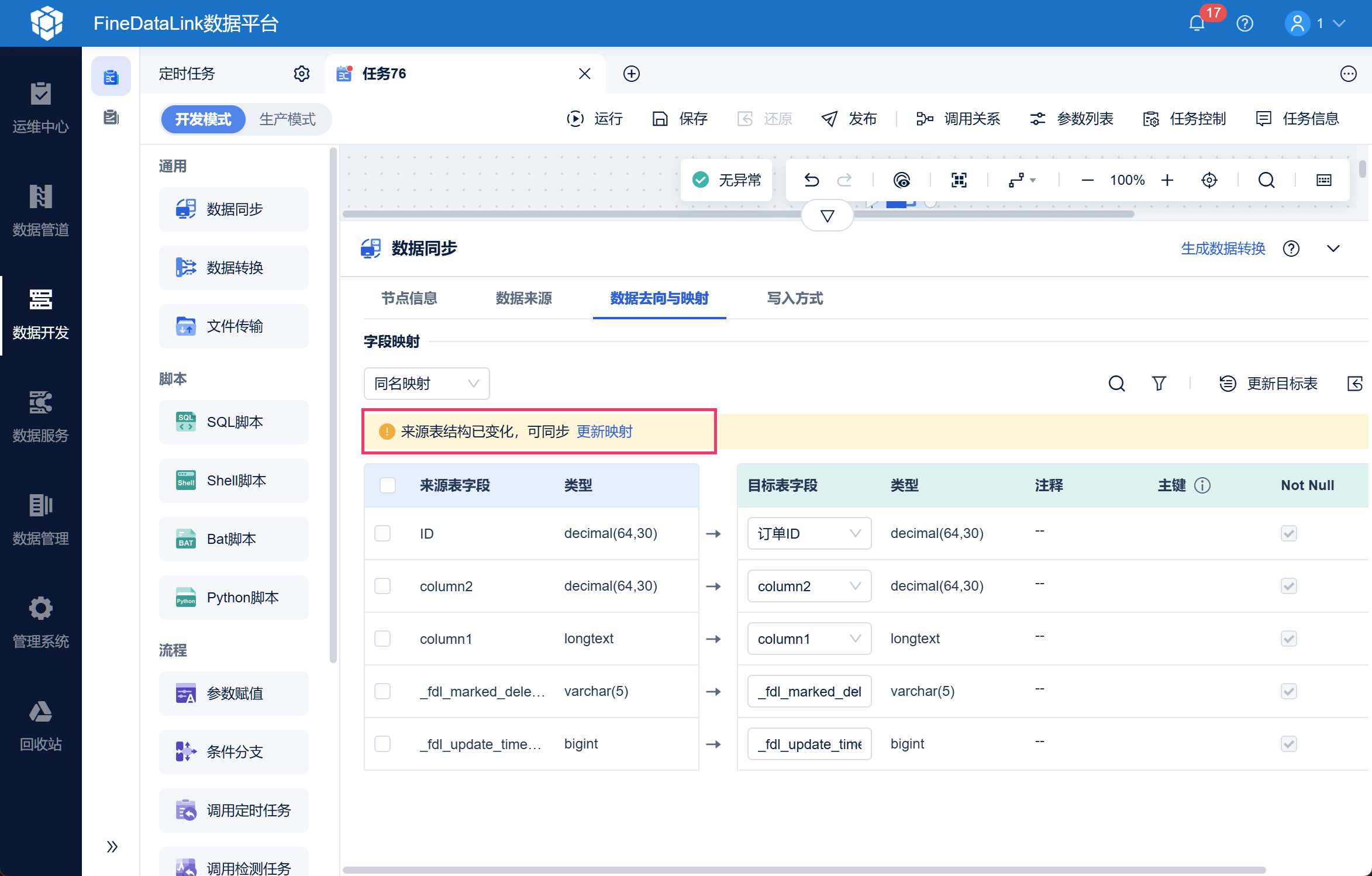Undo the last canvas action
Screen dimensions: 1372x876
[811, 180]
